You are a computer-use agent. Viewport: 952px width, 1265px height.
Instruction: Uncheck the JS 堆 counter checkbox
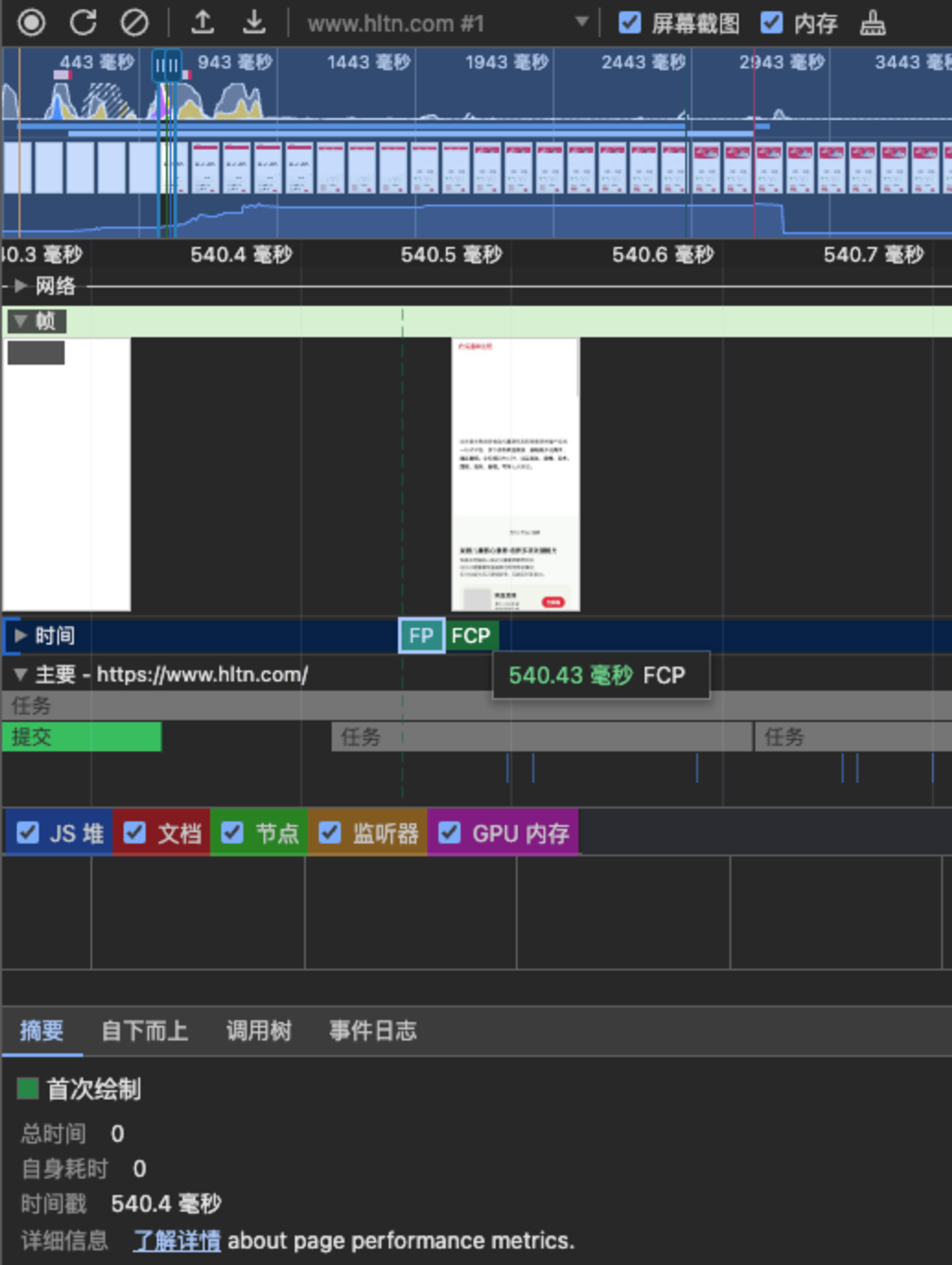click(28, 833)
